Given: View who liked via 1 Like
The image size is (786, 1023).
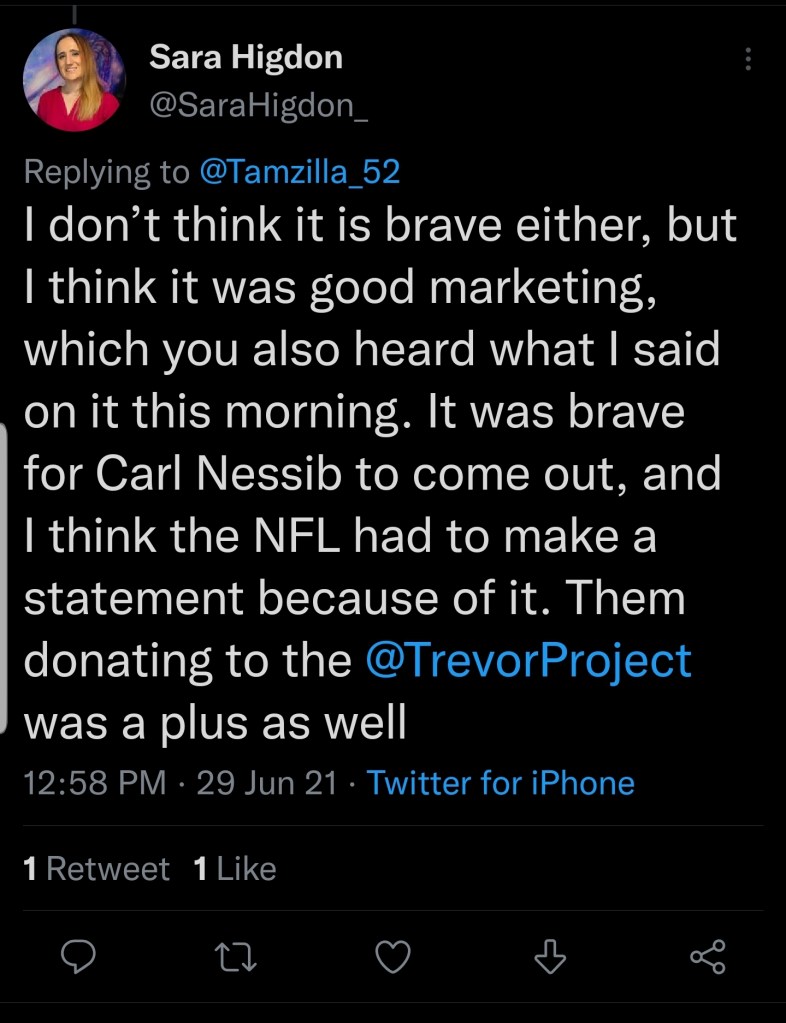Looking at the screenshot, I should [x=234, y=869].
